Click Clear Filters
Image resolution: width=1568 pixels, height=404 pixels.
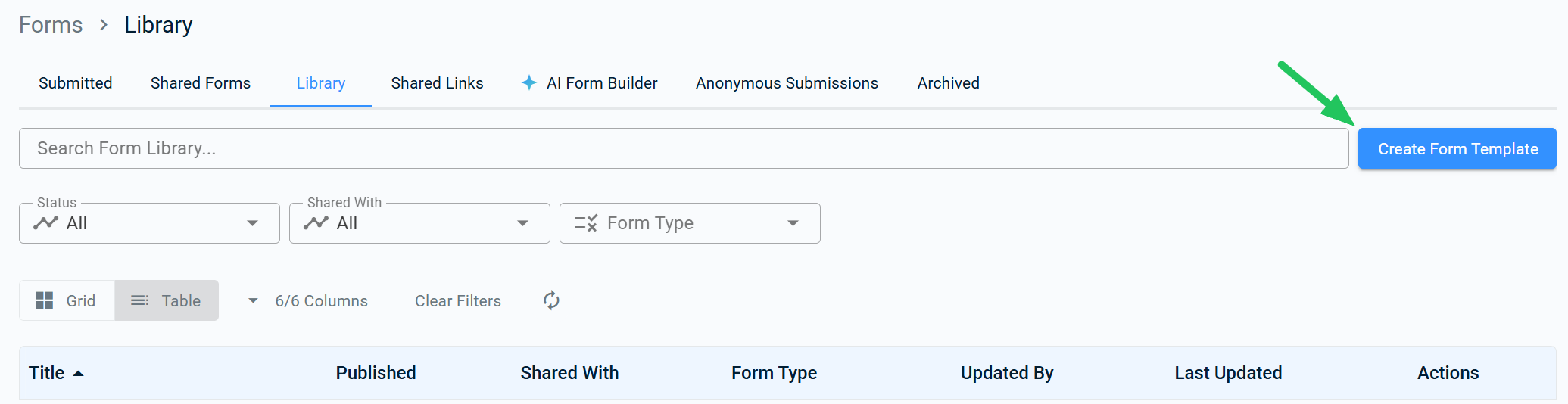point(458,300)
